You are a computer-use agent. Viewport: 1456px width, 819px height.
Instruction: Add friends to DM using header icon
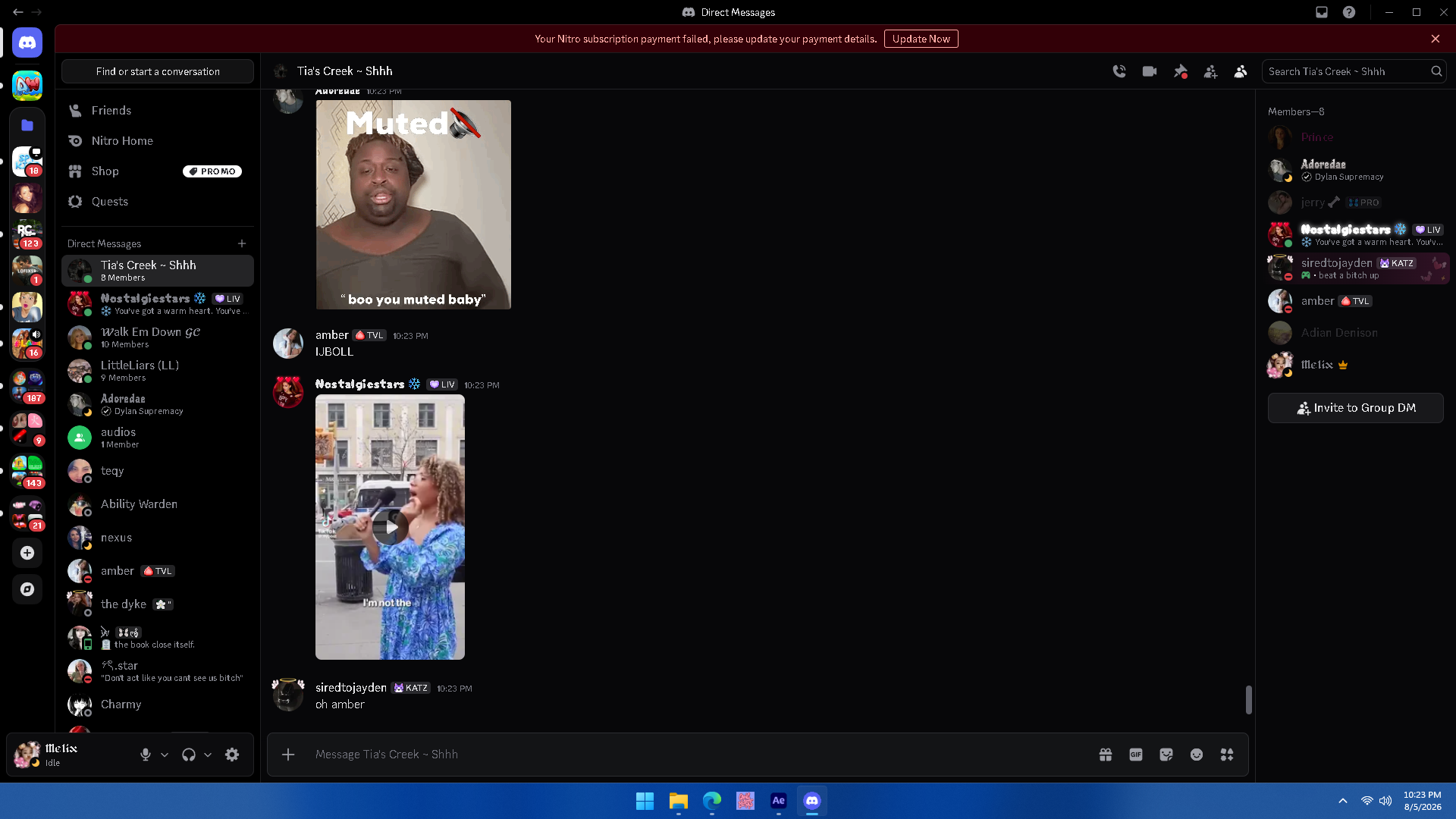point(1210,71)
